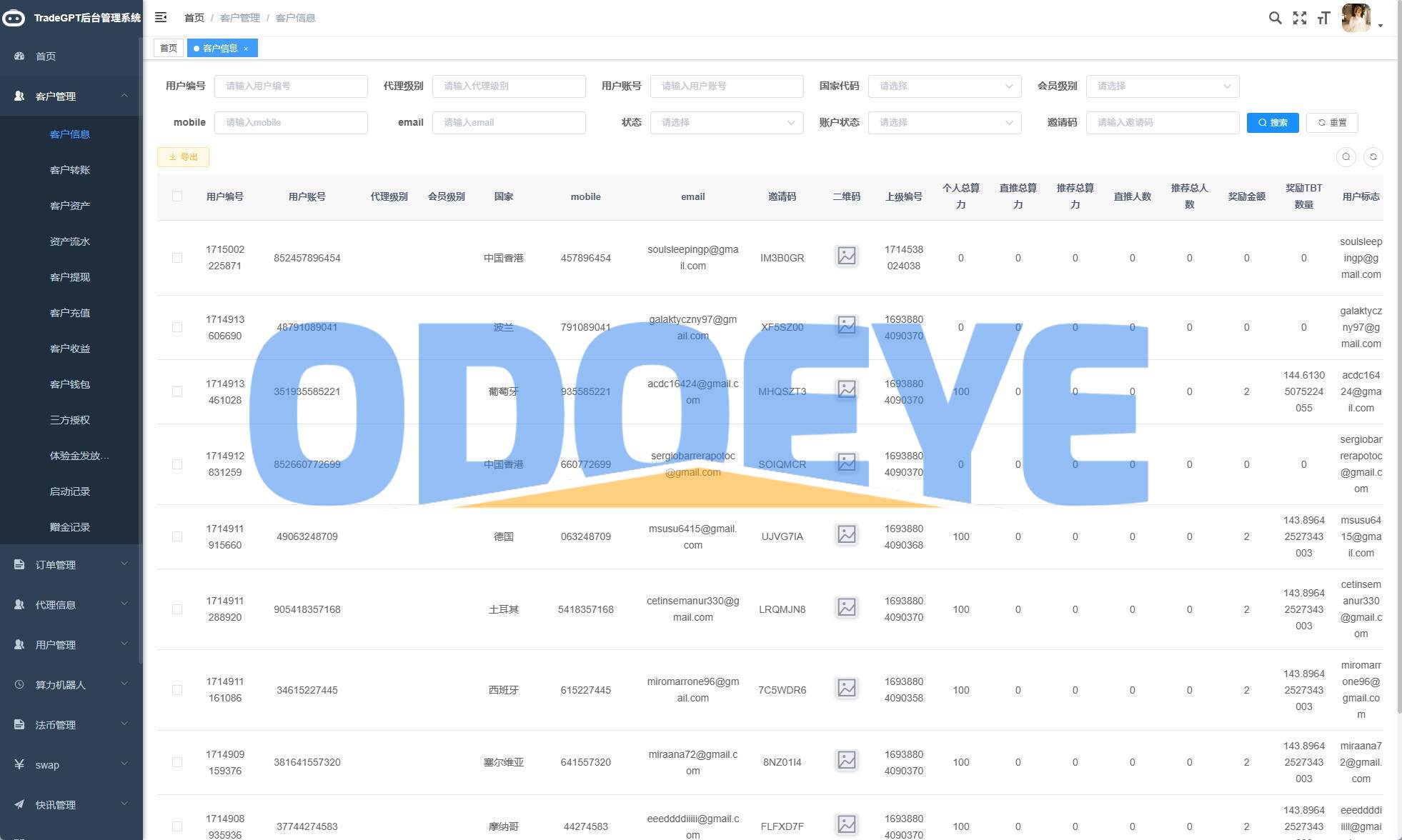Open the font size setting icon
The height and width of the screenshot is (840, 1402).
coord(1323,18)
